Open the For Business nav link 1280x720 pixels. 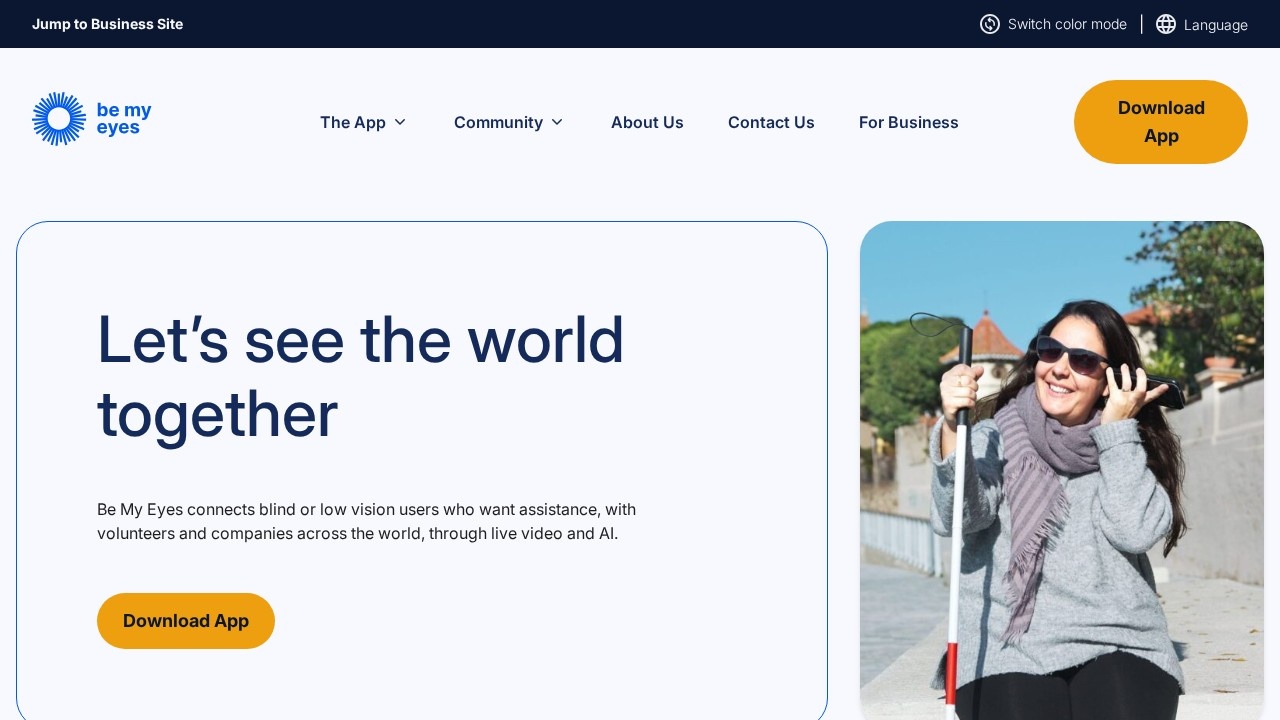click(x=908, y=122)
